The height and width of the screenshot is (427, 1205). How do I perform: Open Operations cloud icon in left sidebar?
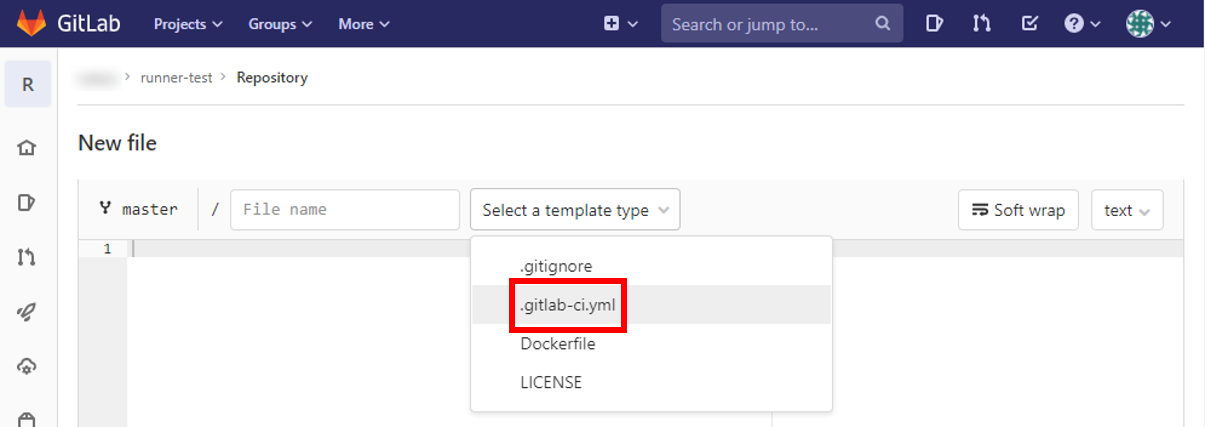point(27,366)
